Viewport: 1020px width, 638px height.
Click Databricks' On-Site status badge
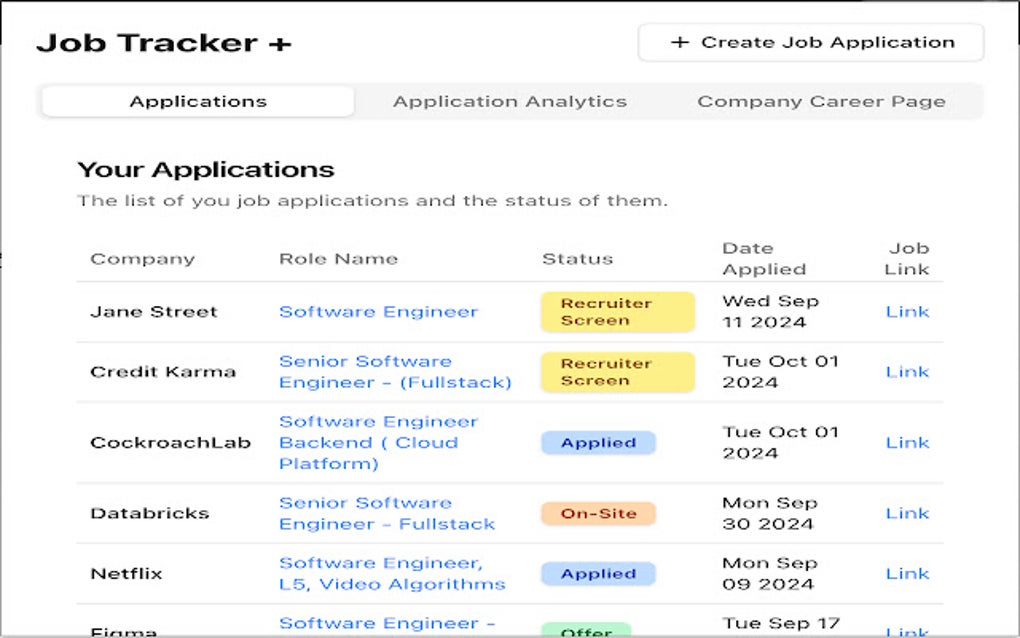click(598, 512)
